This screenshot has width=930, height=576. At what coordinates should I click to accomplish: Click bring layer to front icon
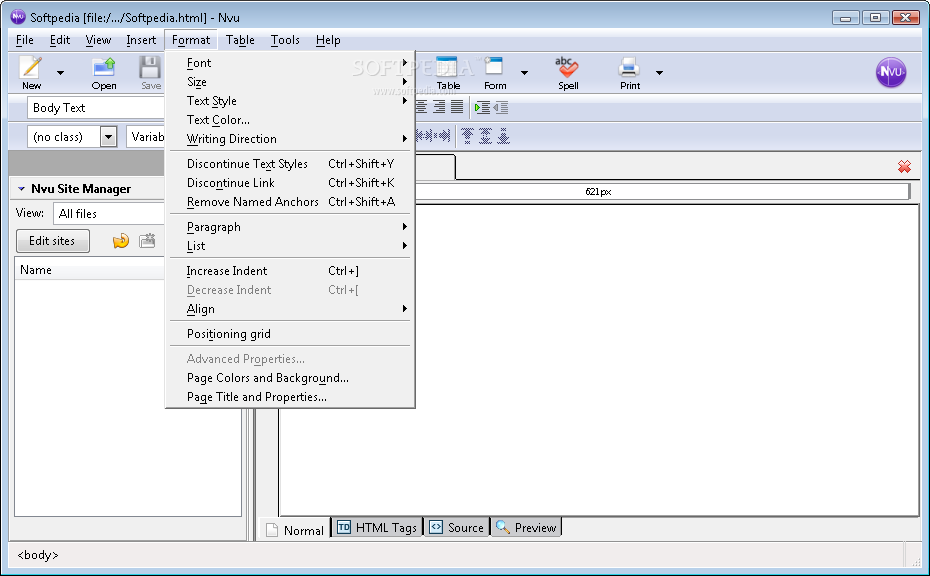point(467,136)
